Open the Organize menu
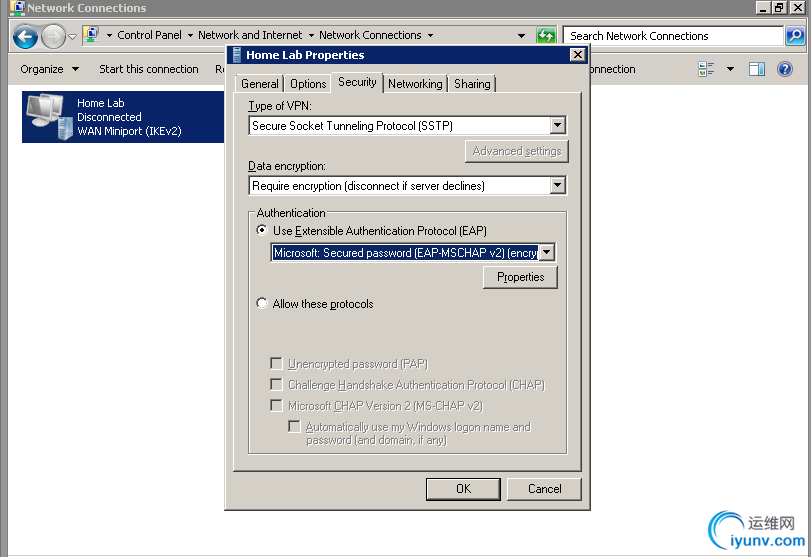 [50, 69]
